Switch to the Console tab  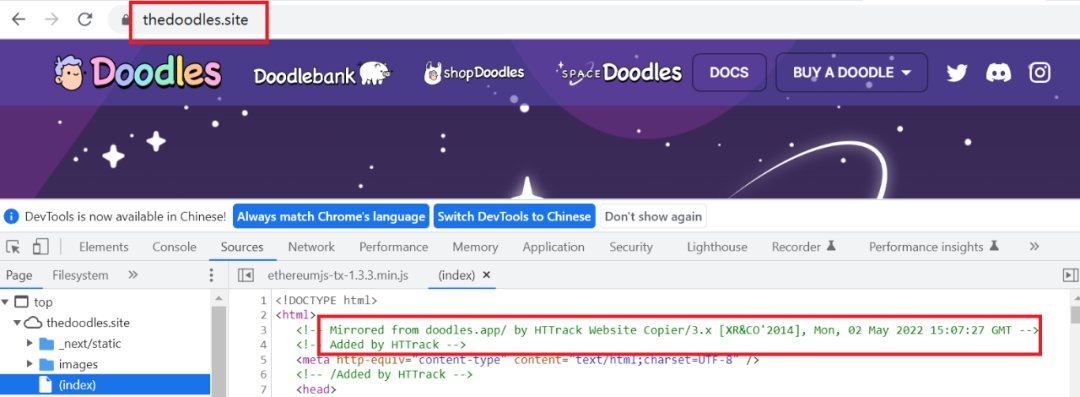pyautogui.click(x=174, y=247)
